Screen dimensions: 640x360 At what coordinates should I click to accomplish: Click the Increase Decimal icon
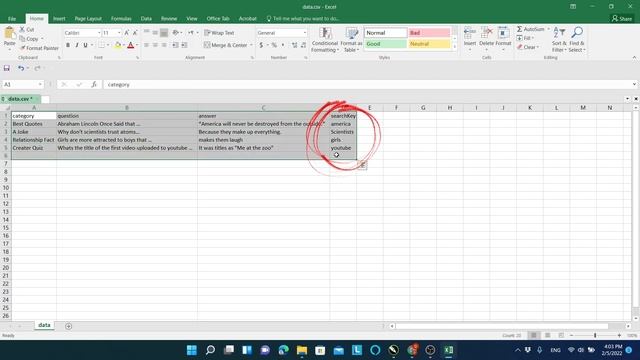coord(294,45)
